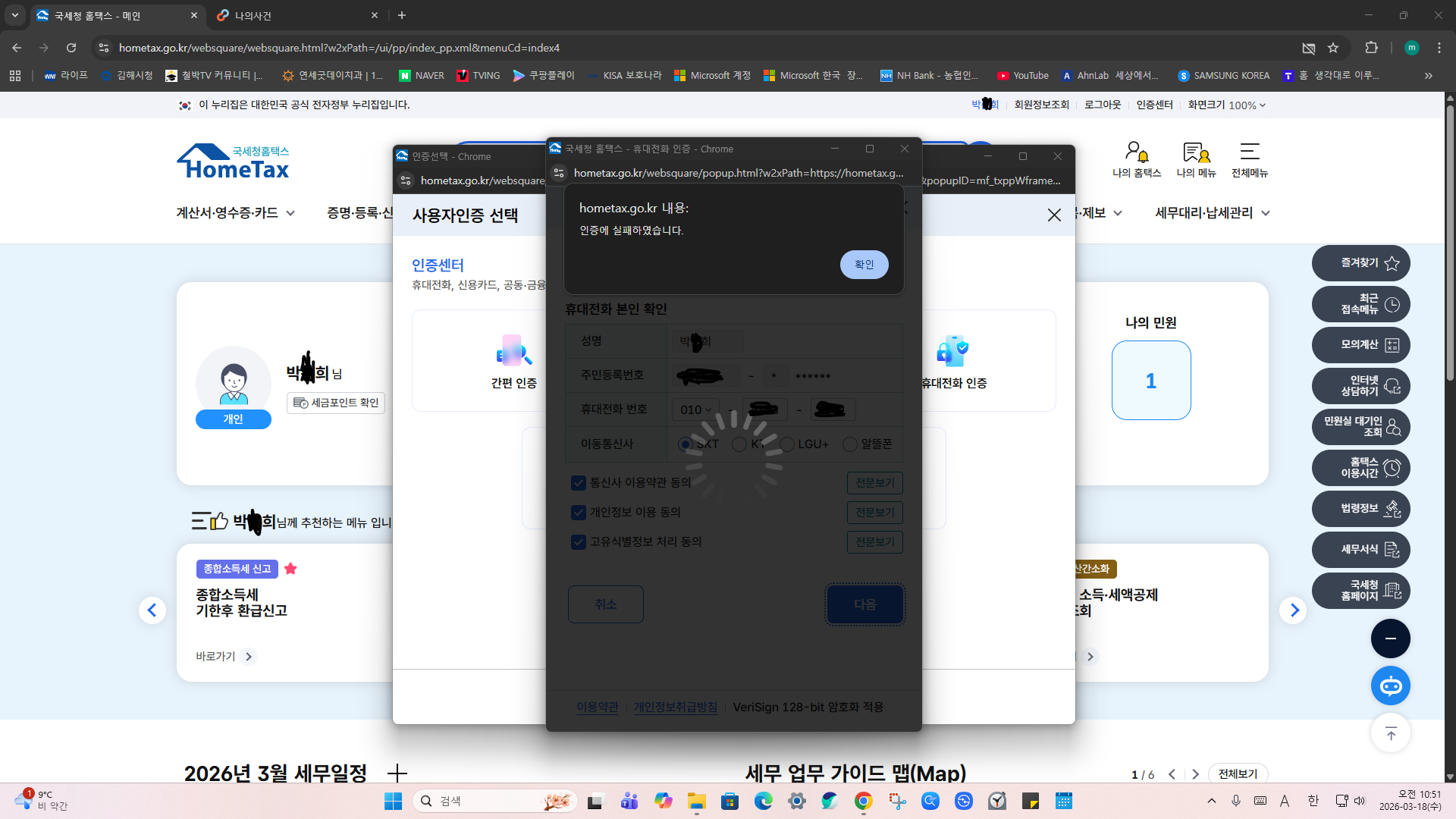The width and height of the screenshot is (1456, 819).
Task: Select KT carrier radio button
Action: click(x=739, y=444)
